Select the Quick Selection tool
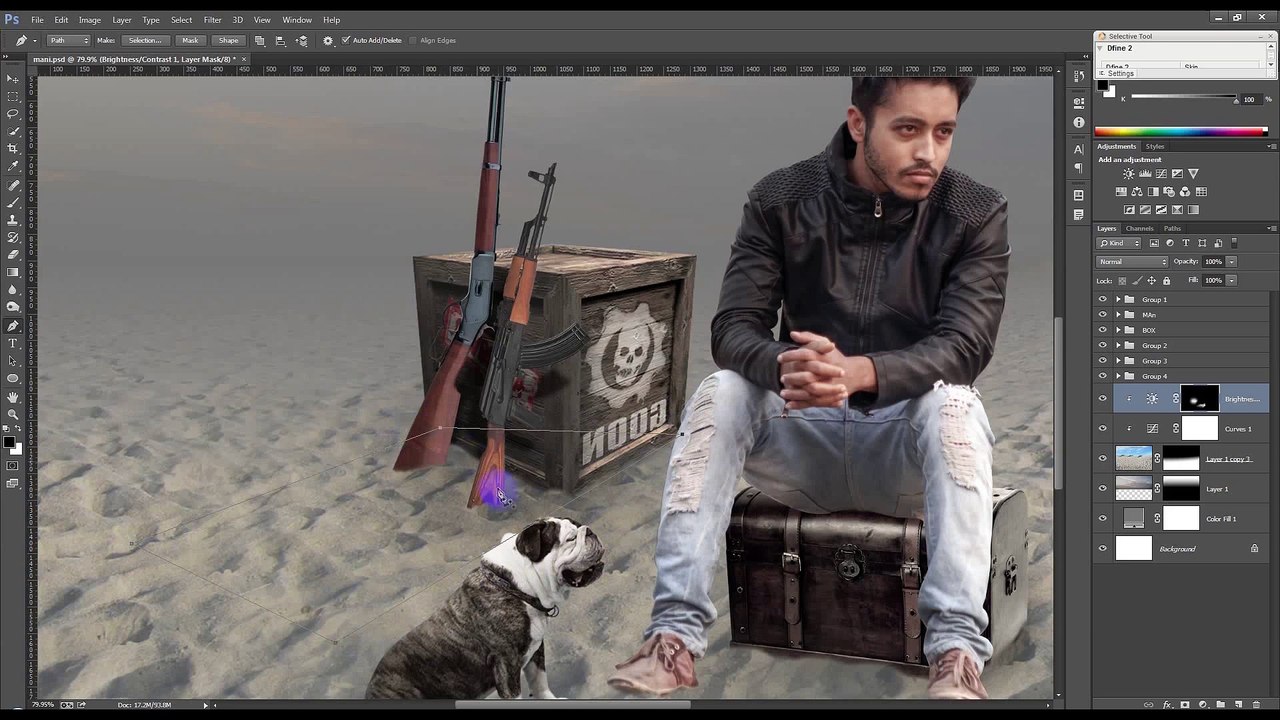Screen dimensions: 1280x720 [x=13, y=131]
